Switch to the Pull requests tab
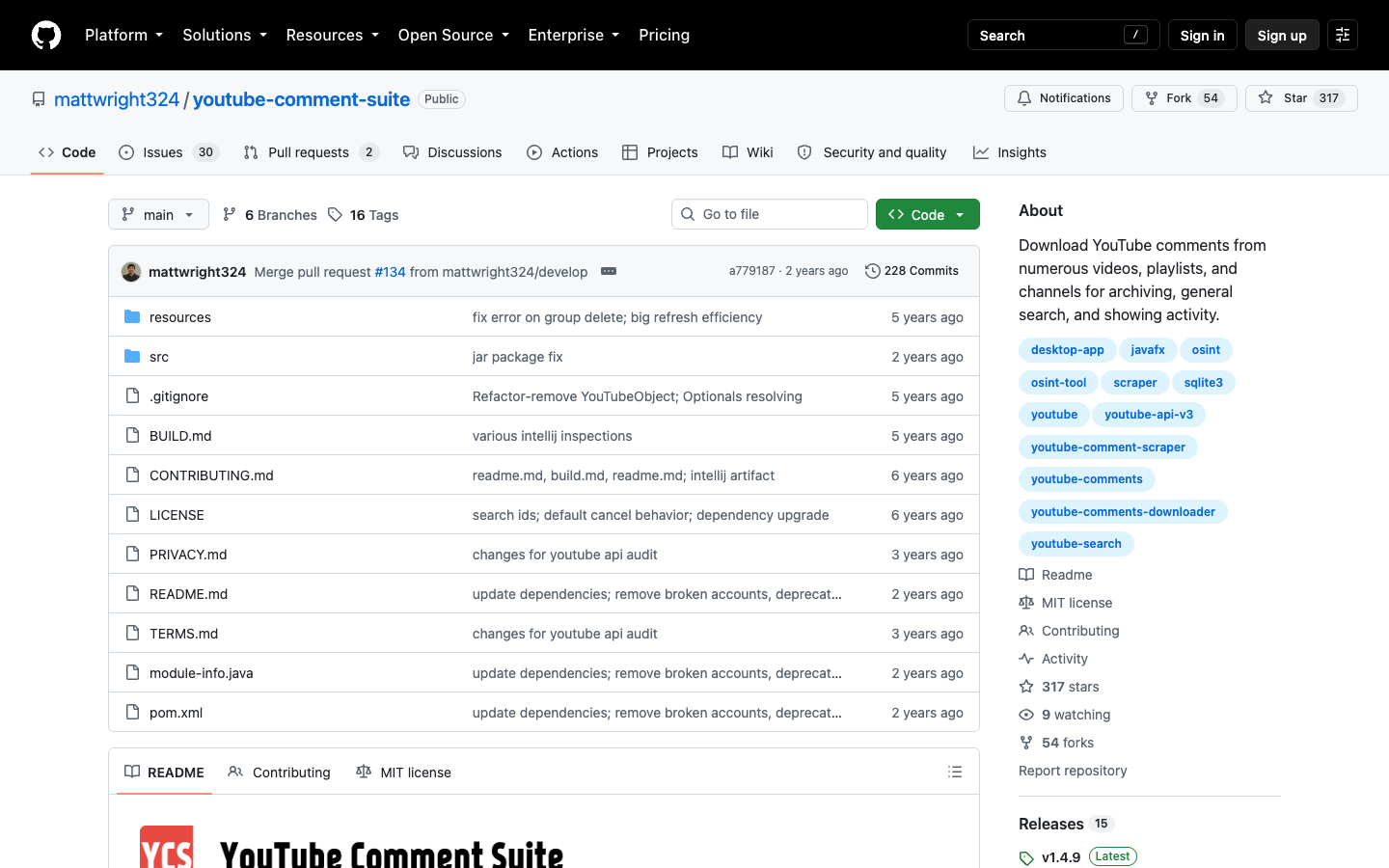 (x=311, y=152)
